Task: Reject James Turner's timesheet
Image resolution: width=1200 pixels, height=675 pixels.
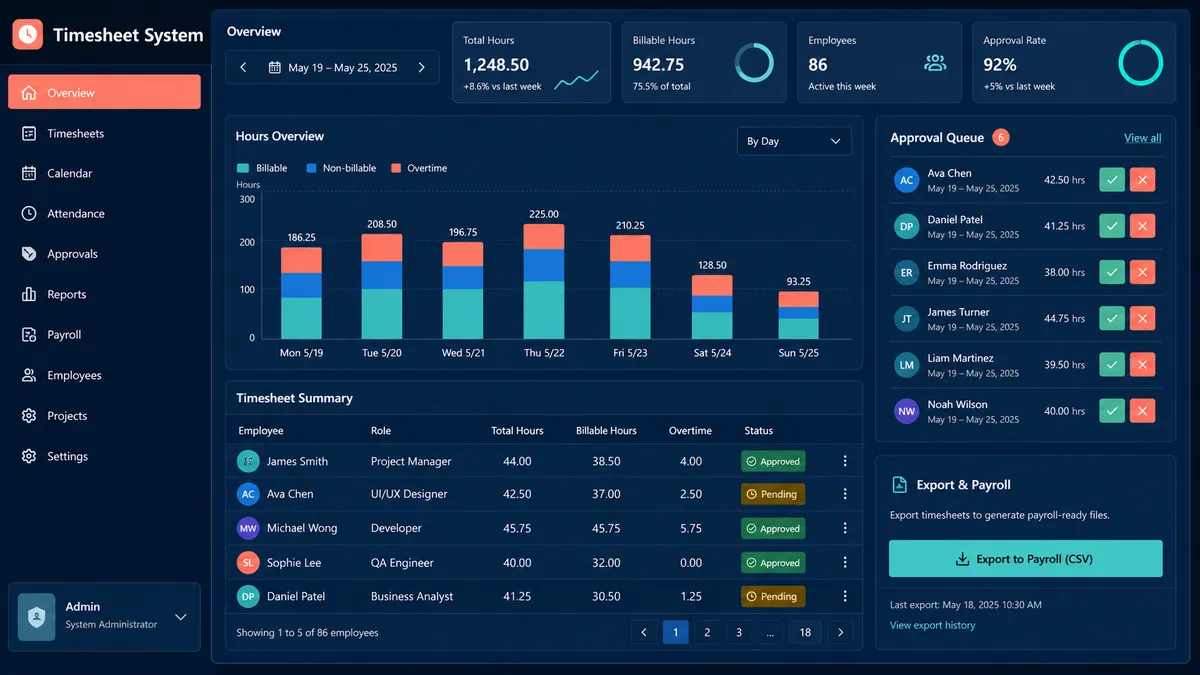Action: pyautogui.click(x=1143, y=319)
